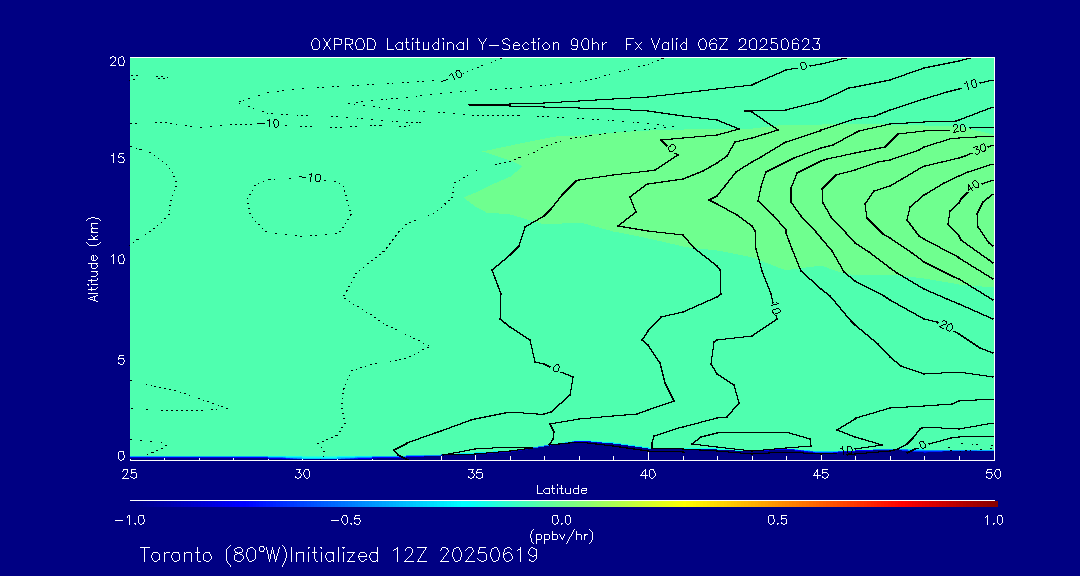Click the "30" contour line label
1080x576 pixels.
tap(981, 149)
